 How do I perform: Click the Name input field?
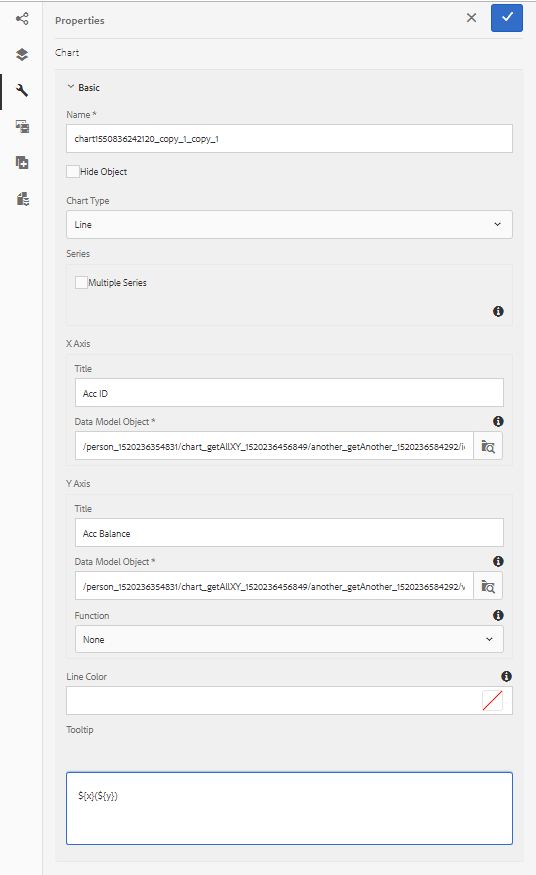point(289,138)
